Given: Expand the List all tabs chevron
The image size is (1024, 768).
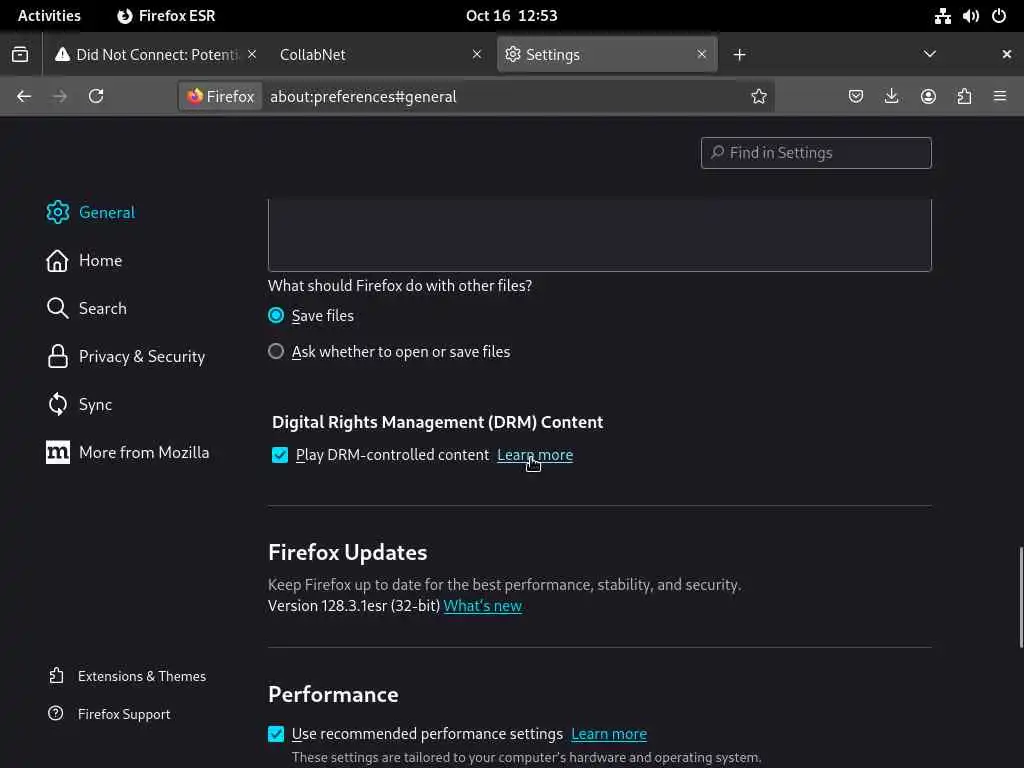Looking at the screenshot, I should click(x=930, y=54).
